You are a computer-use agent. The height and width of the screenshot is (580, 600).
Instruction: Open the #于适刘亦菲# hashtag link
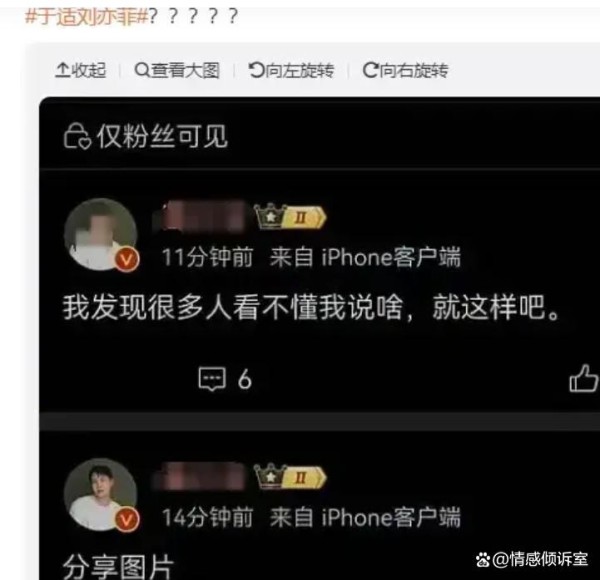86,16
